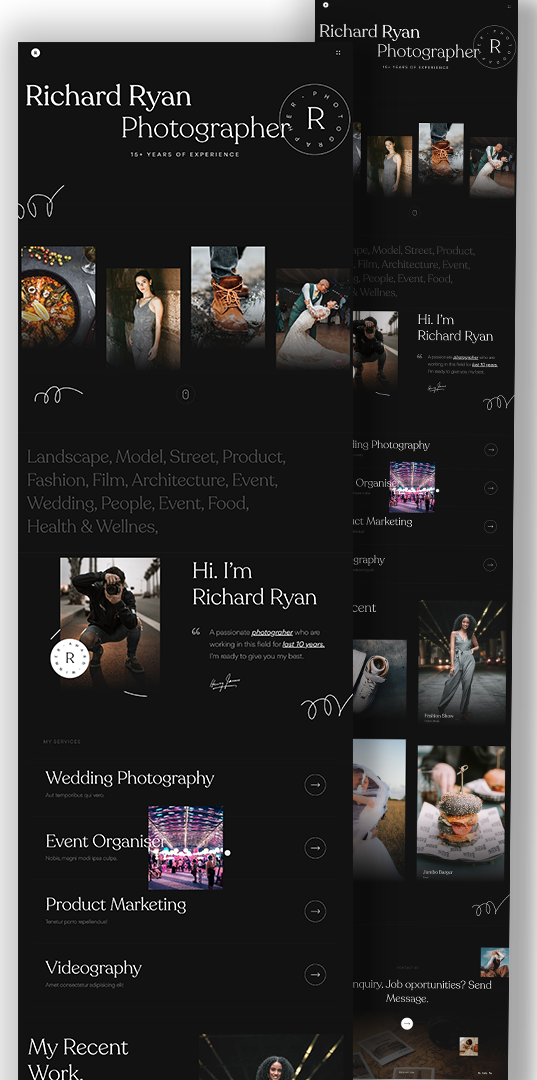Click 'Hi. I'm Richard Ryan' heading on back page
This screenshot has width=537, height=1080.
(x=455, y=327)
